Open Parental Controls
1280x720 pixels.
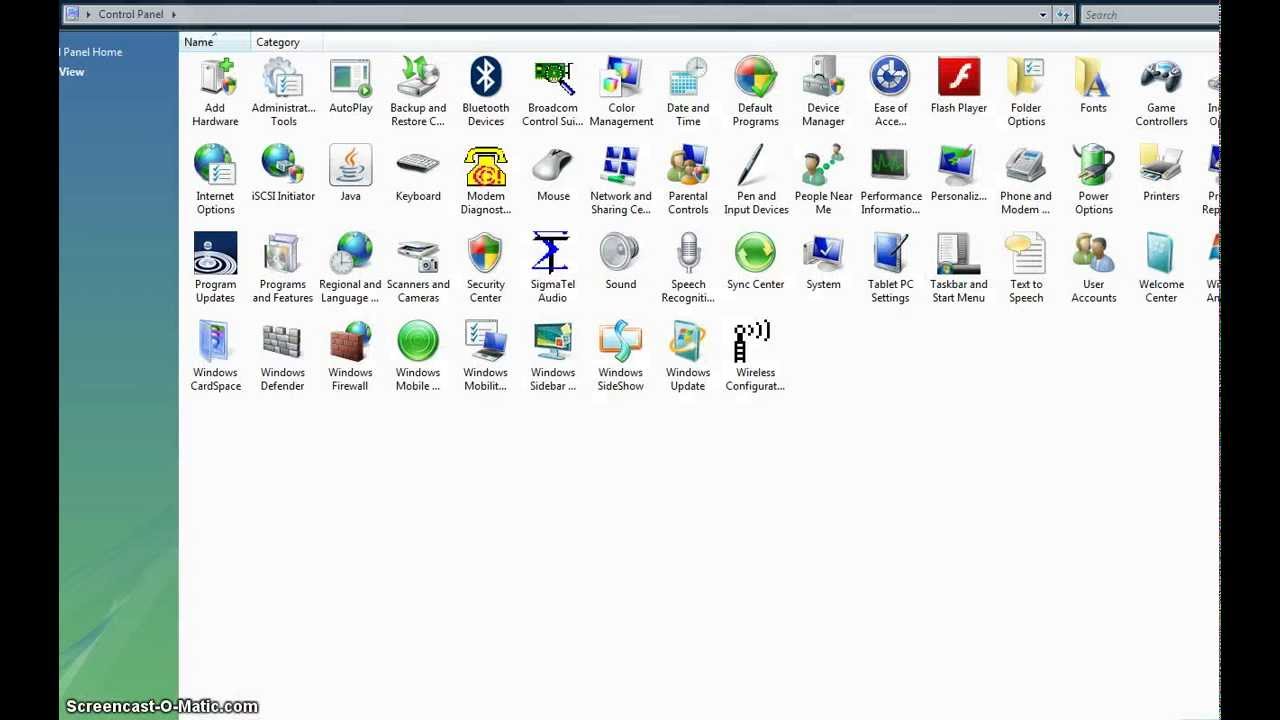click(x=688, y=180)
